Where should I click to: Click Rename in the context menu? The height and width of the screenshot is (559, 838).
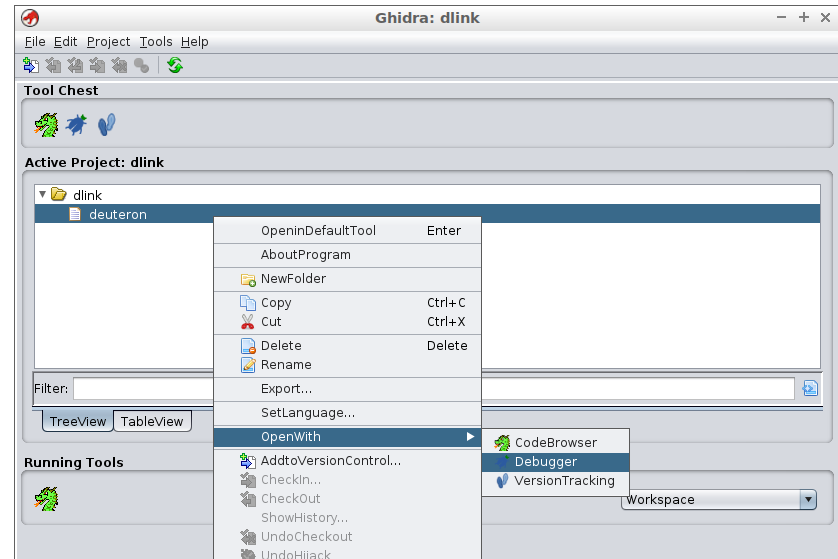click(x=286, y=365)
